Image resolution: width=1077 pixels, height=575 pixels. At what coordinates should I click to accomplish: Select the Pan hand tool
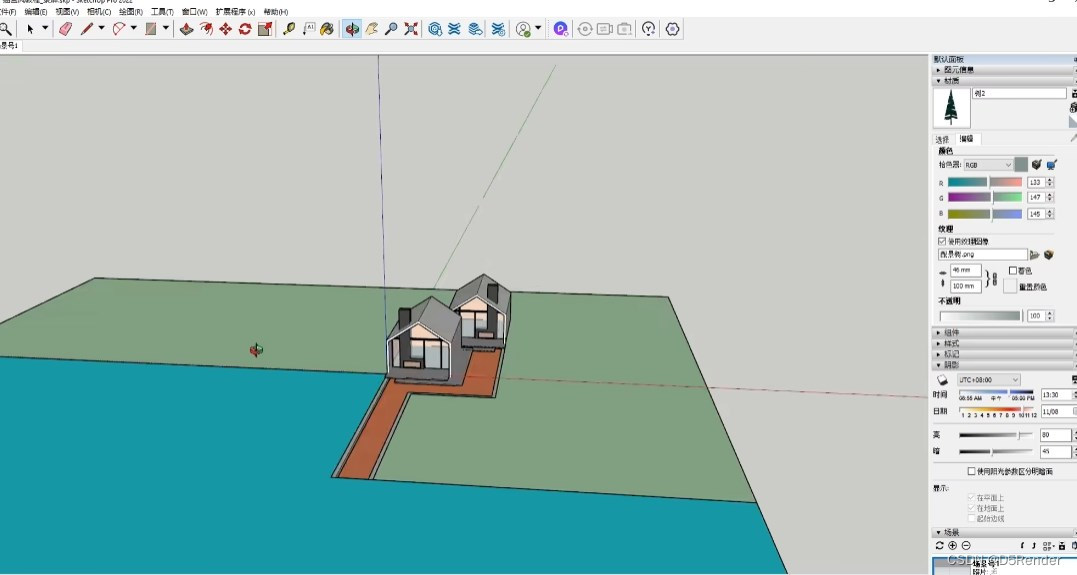point(372,29)
